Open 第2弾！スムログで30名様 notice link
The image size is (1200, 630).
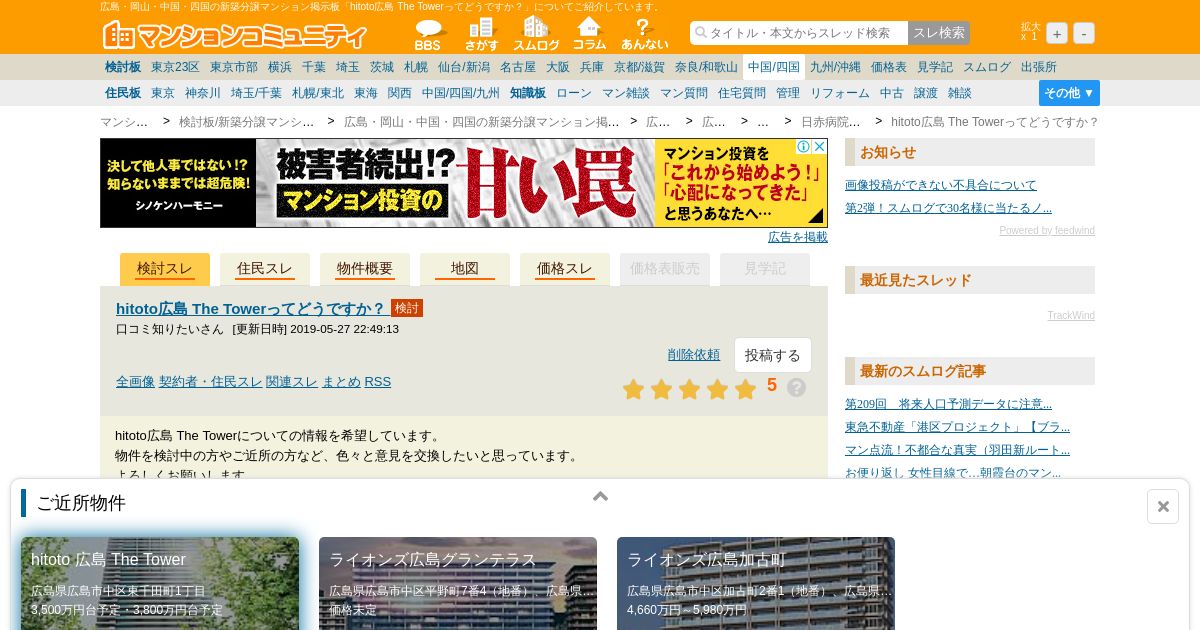[x=948, y=208]
